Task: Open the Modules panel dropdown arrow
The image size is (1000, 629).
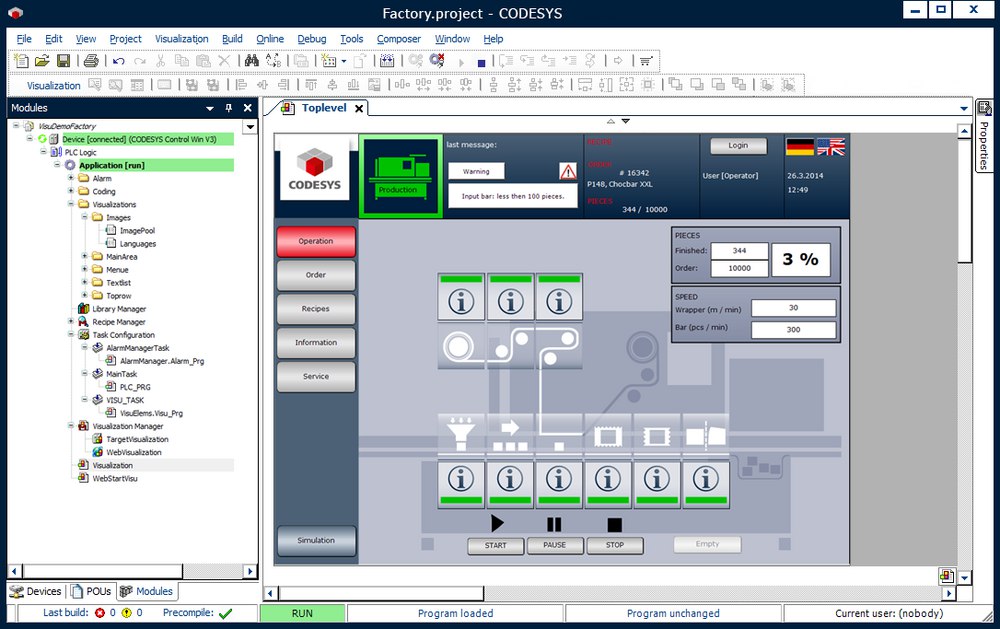Action: tap(210, 108)
